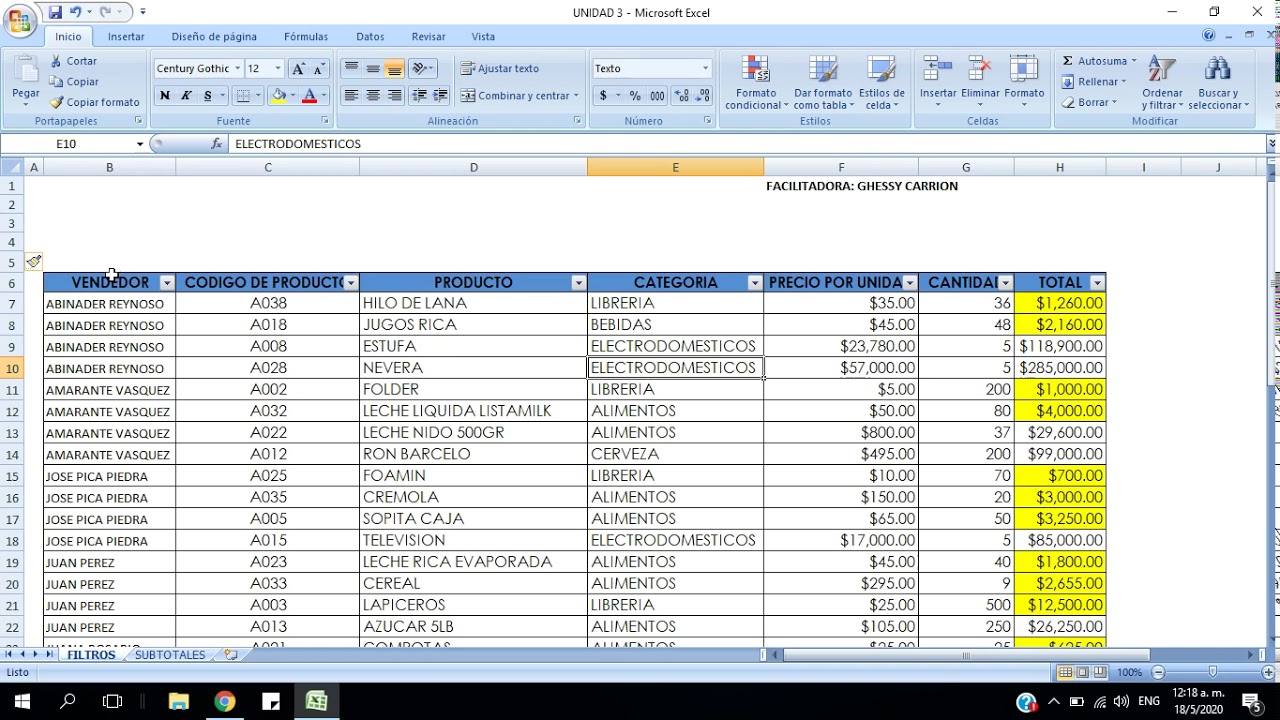Click insert function fx button
Screen dimensions: 1280x720
click(x=216, y=144)
